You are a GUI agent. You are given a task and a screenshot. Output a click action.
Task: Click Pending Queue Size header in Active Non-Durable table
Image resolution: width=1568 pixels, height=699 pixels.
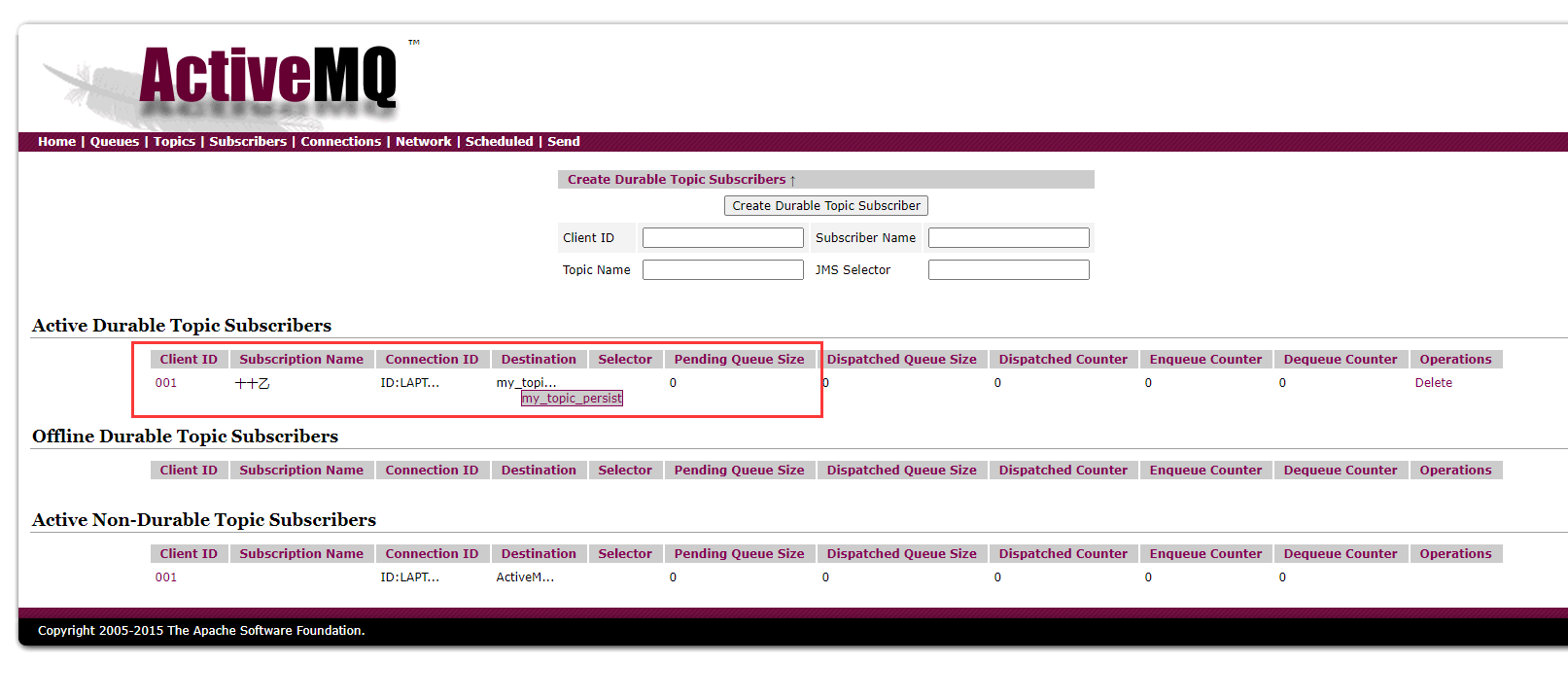point(739,554)
